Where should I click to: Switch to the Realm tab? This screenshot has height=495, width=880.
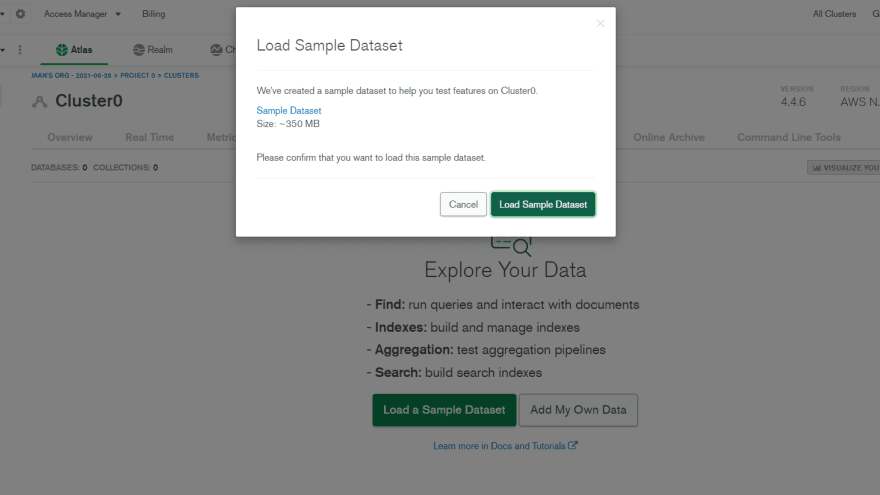(153, 50)
